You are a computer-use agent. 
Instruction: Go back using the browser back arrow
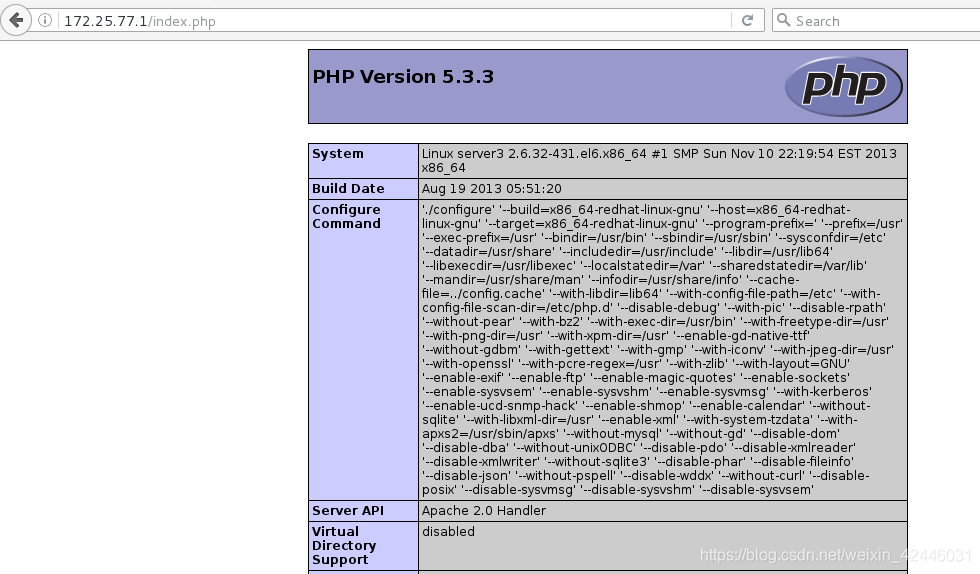click(x=16, y=20)
